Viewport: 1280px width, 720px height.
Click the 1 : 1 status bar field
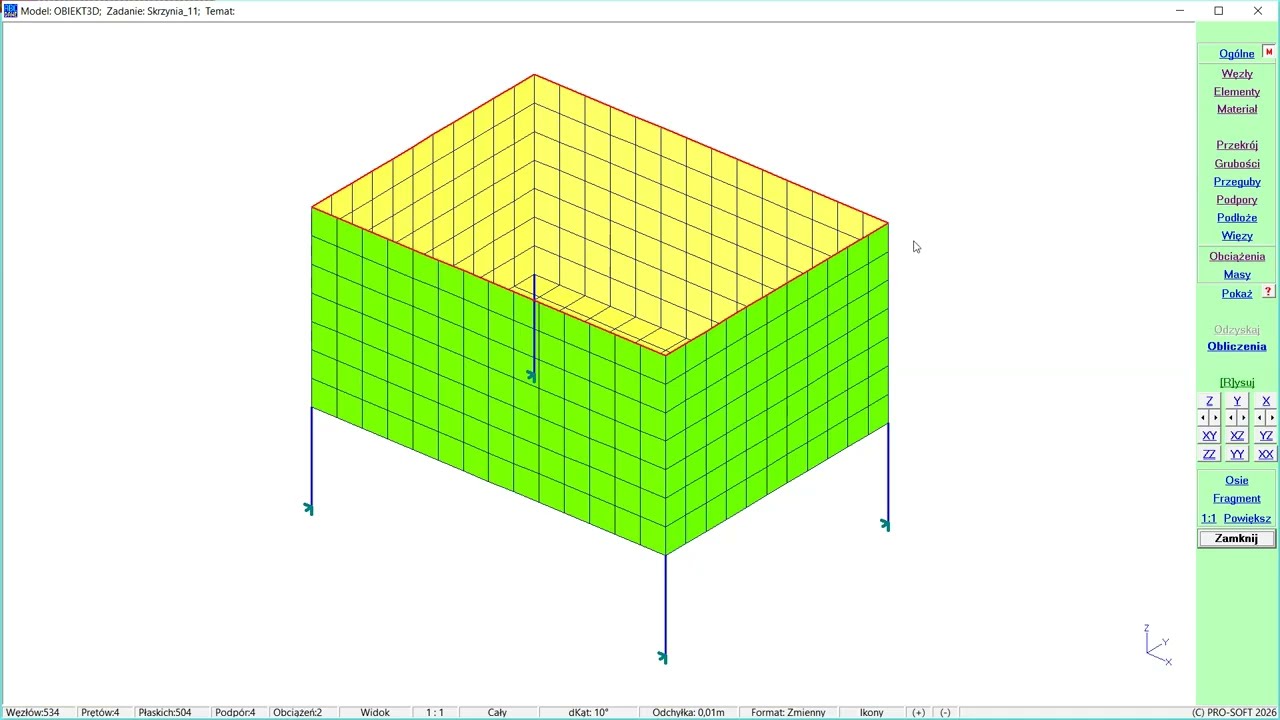coord(435,712)
